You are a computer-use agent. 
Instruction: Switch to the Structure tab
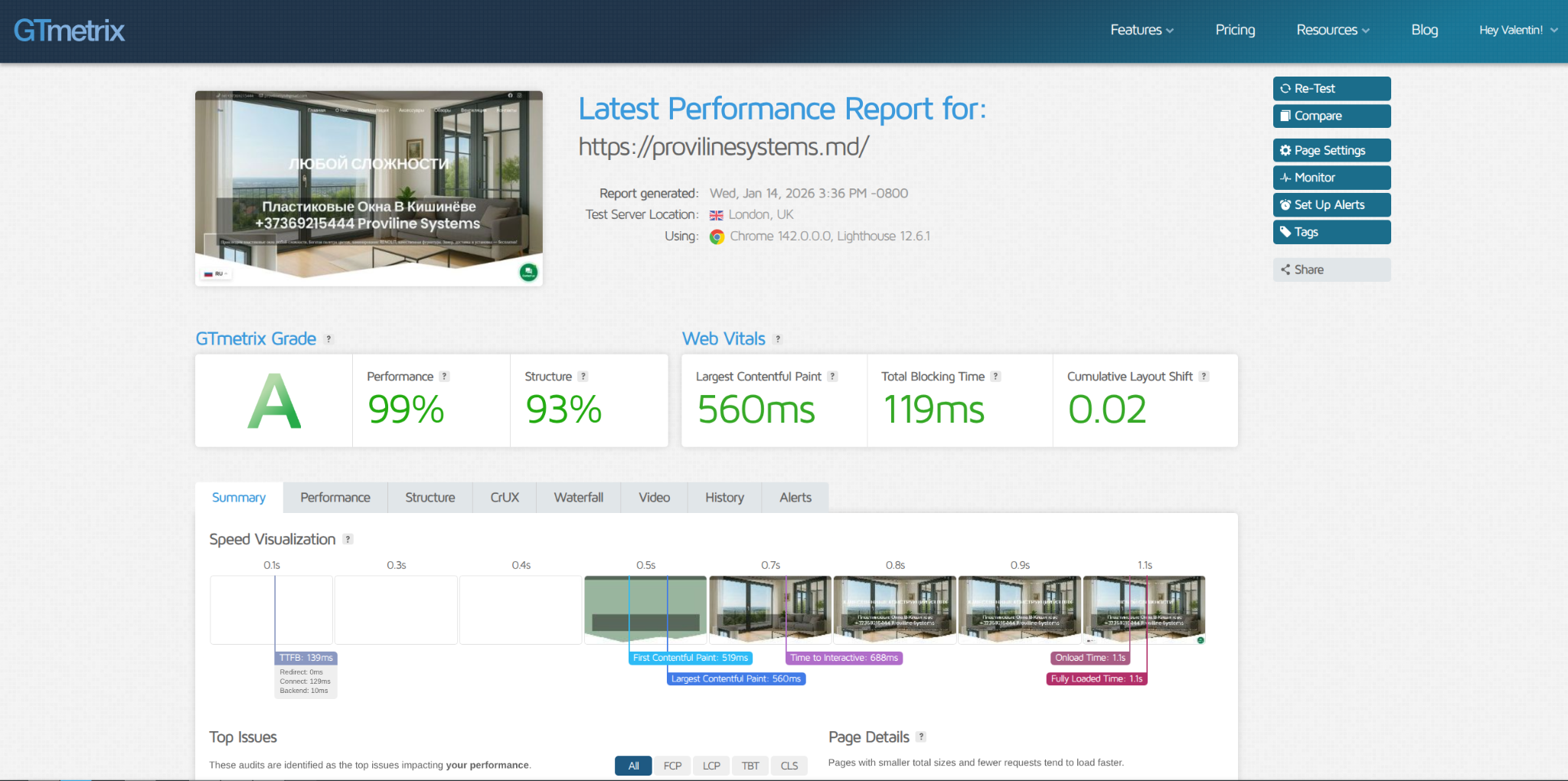pyautogui.click(x=430, y=498)
